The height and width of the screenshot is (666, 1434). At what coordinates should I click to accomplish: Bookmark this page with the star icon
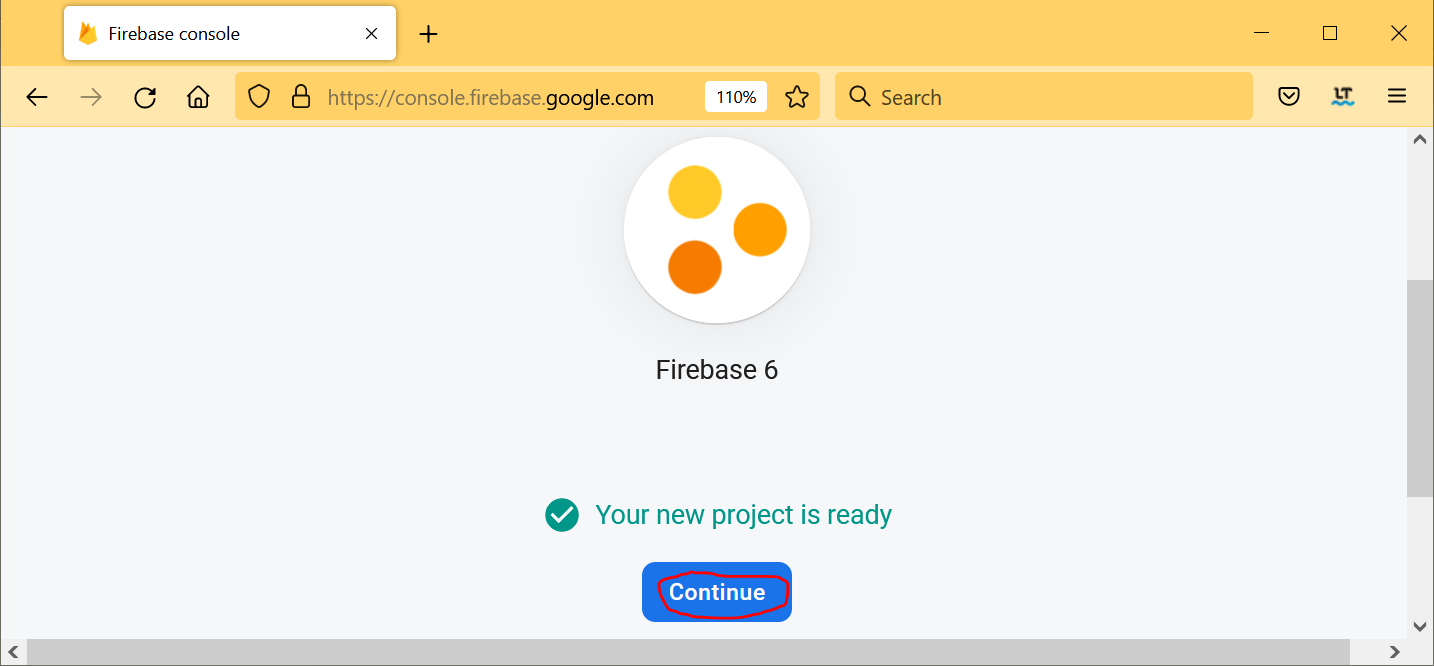(796, 97)
